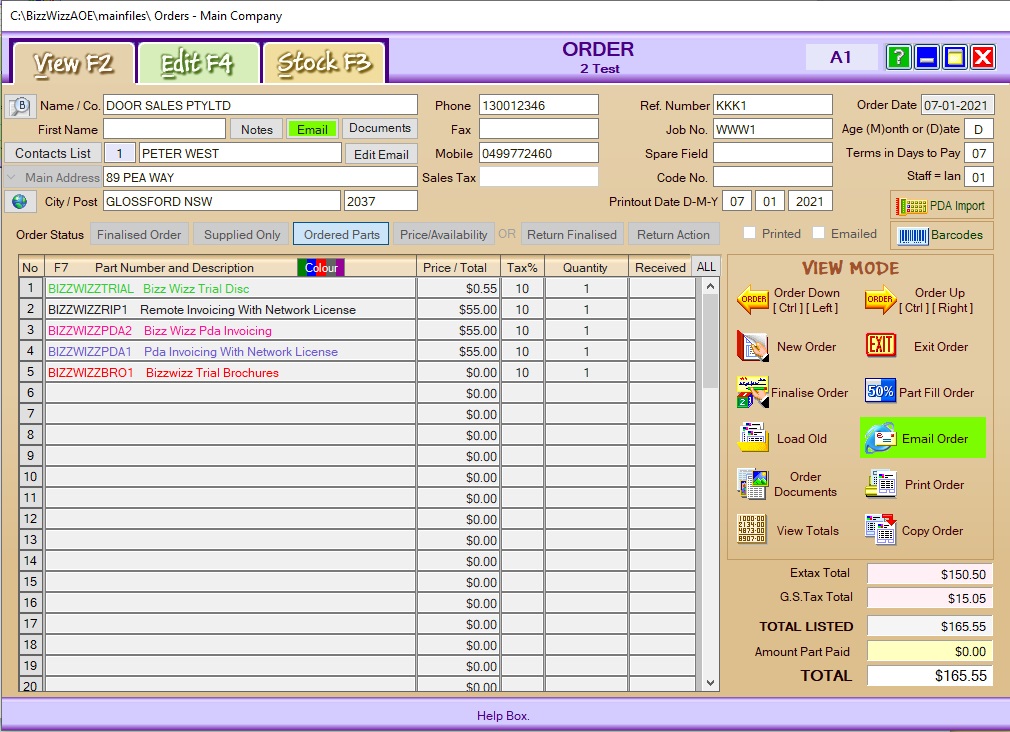Switch to the Edit F4 tab
This screenshot has height=732, width=1010.
coord(197,63)
